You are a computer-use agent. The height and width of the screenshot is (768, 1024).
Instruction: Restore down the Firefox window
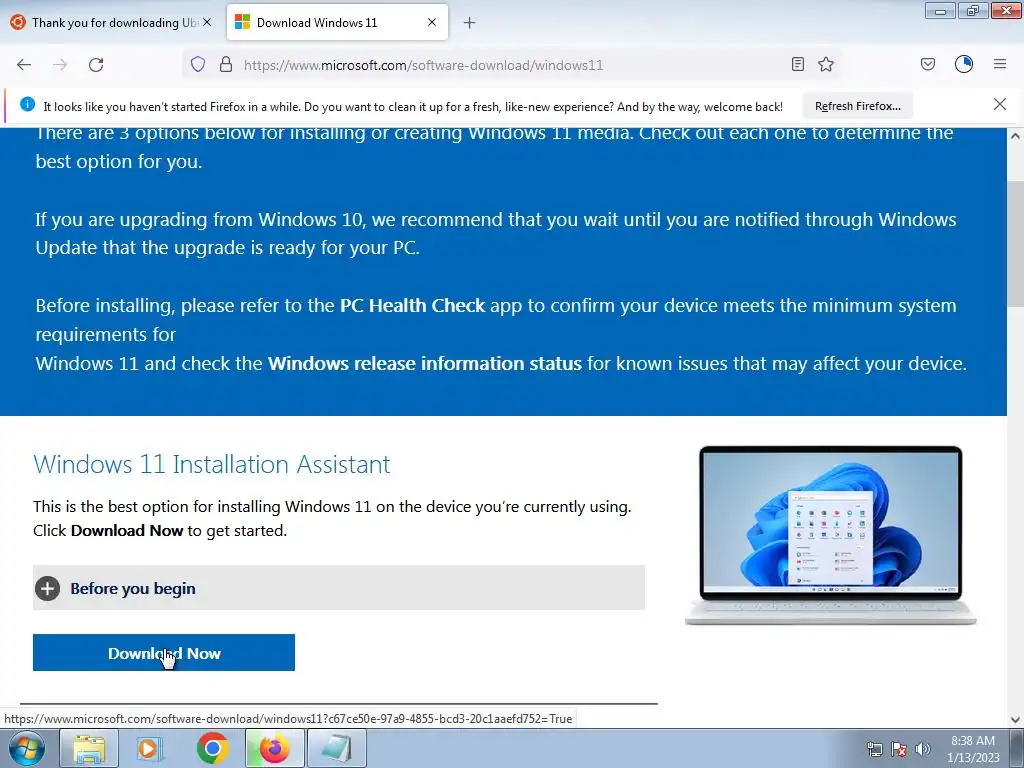(973, 10)
